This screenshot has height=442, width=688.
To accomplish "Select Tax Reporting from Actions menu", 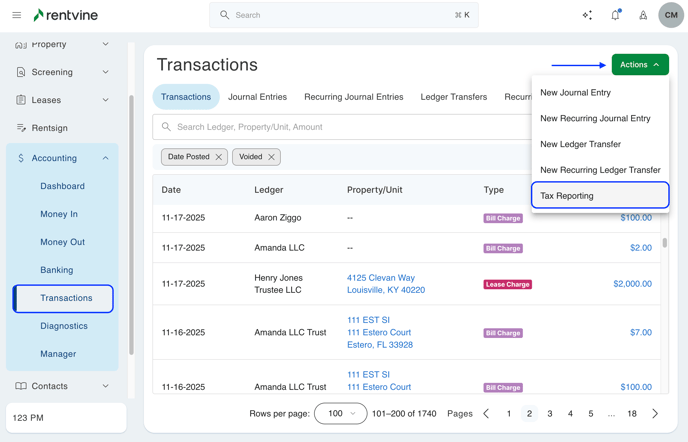I will click(600, 196).
